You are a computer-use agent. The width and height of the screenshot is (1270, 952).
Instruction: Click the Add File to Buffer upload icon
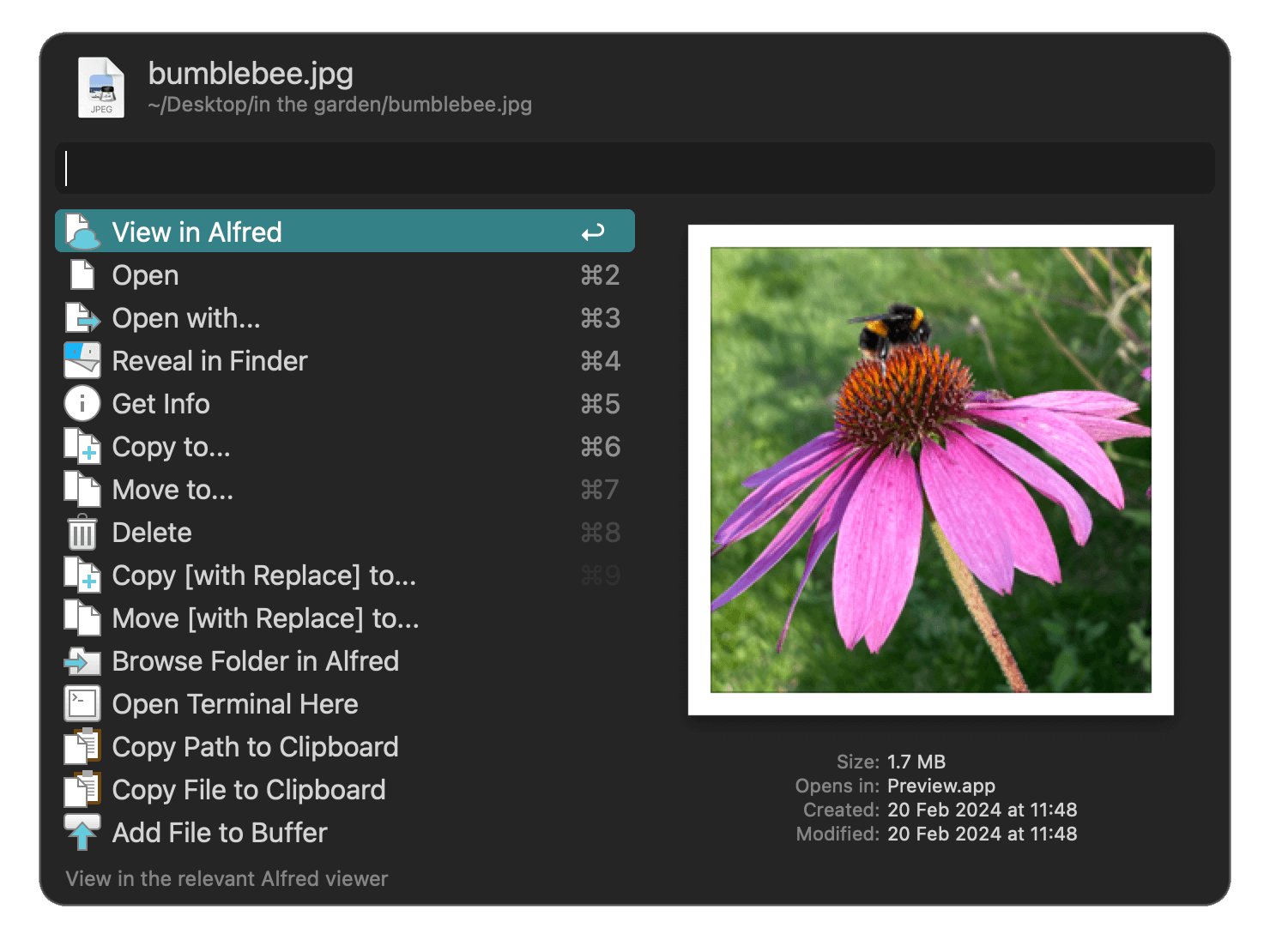82,832
